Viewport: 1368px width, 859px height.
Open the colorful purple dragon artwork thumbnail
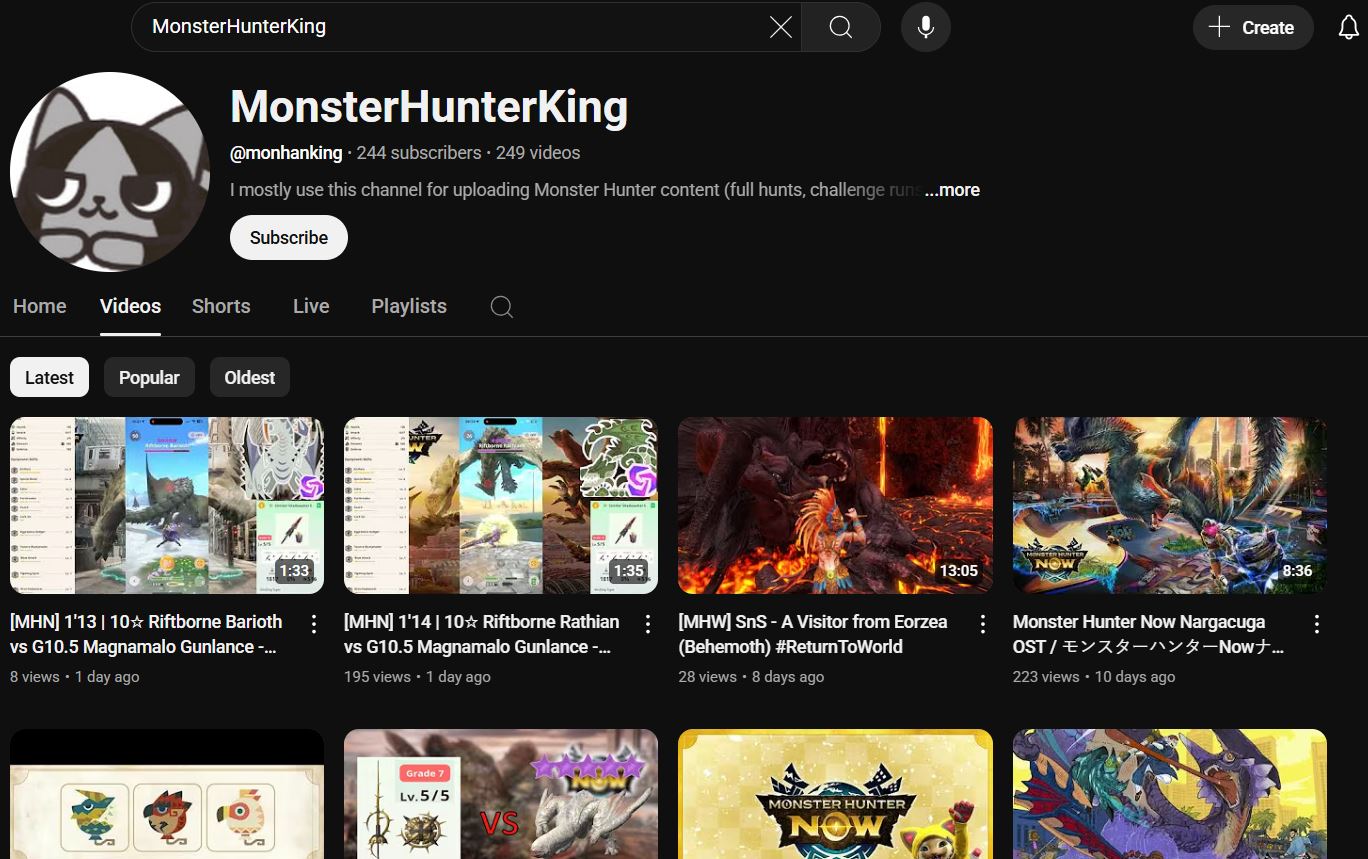point(1170,794)
